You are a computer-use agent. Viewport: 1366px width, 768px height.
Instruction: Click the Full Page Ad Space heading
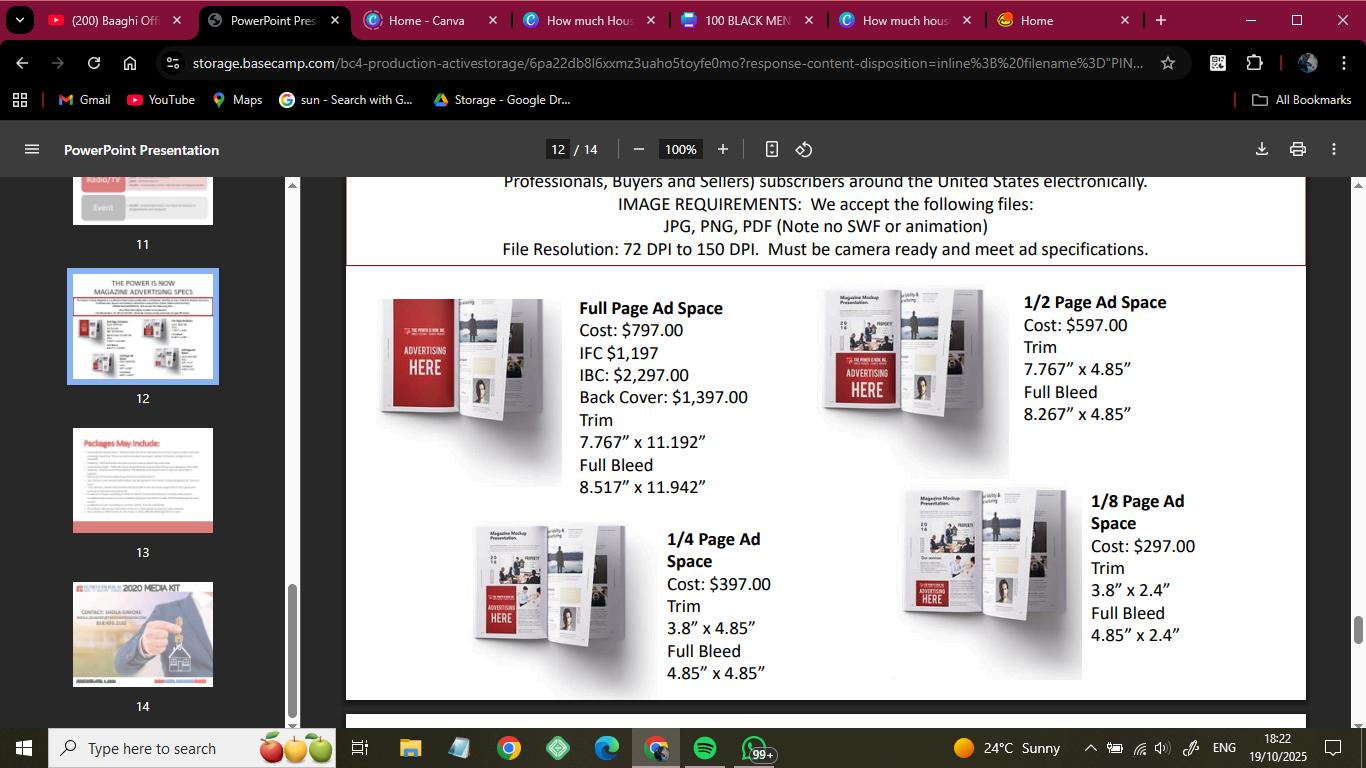click(651, 308)
